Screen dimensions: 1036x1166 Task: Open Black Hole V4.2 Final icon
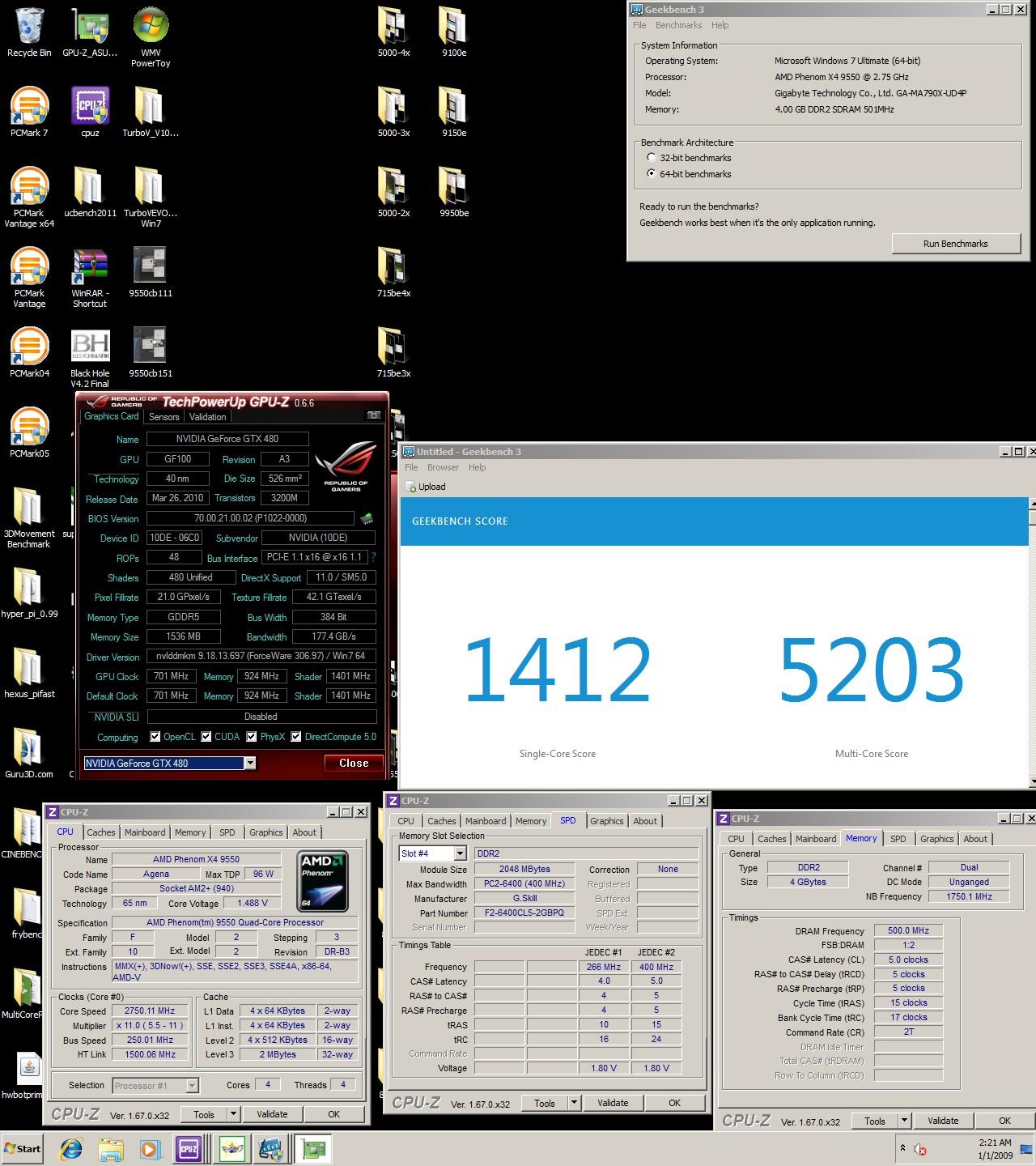[x=90, y=358]
